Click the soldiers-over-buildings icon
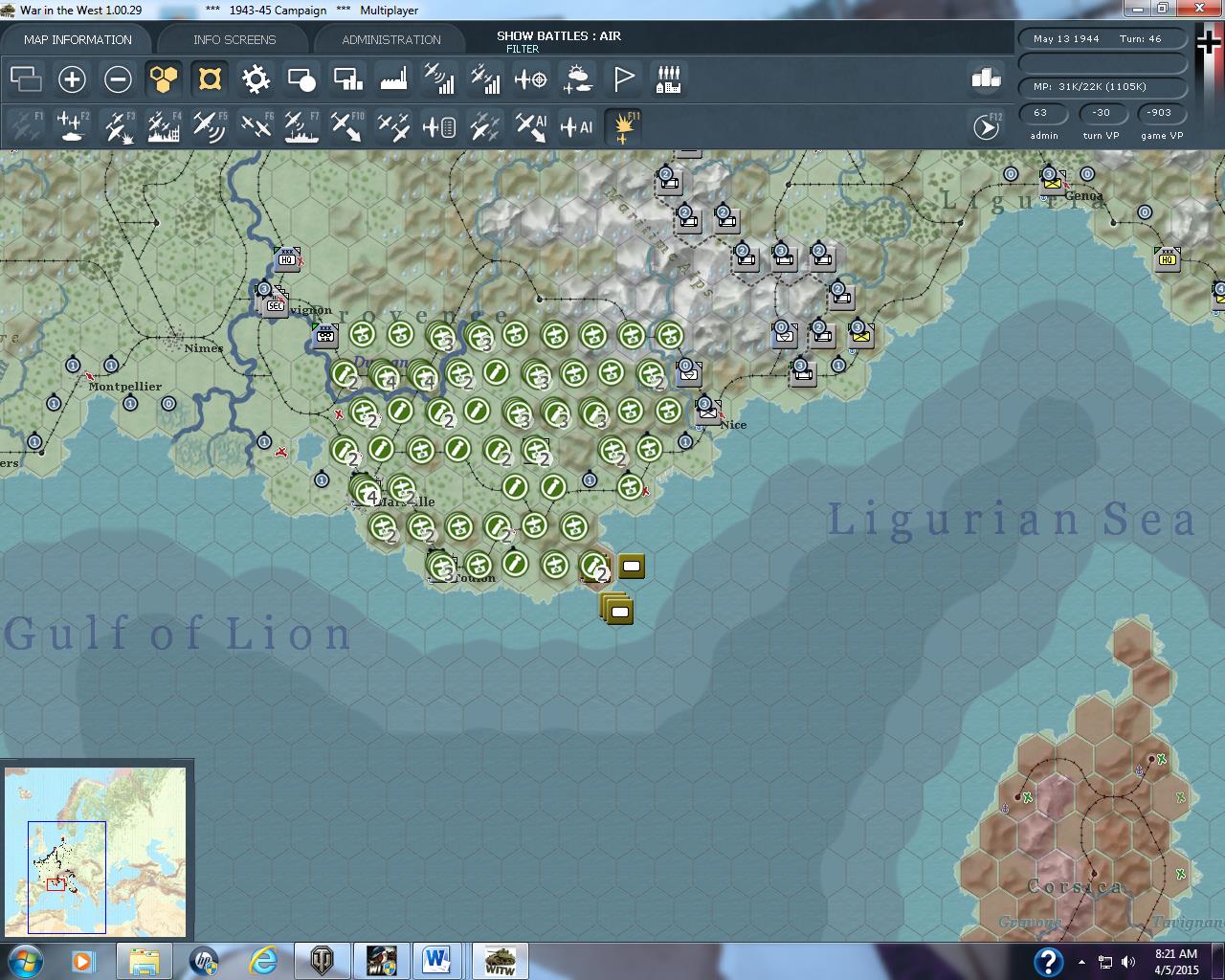Viewport: 1225px width, 980px height. pyautogui.click(x=669, y=79)
